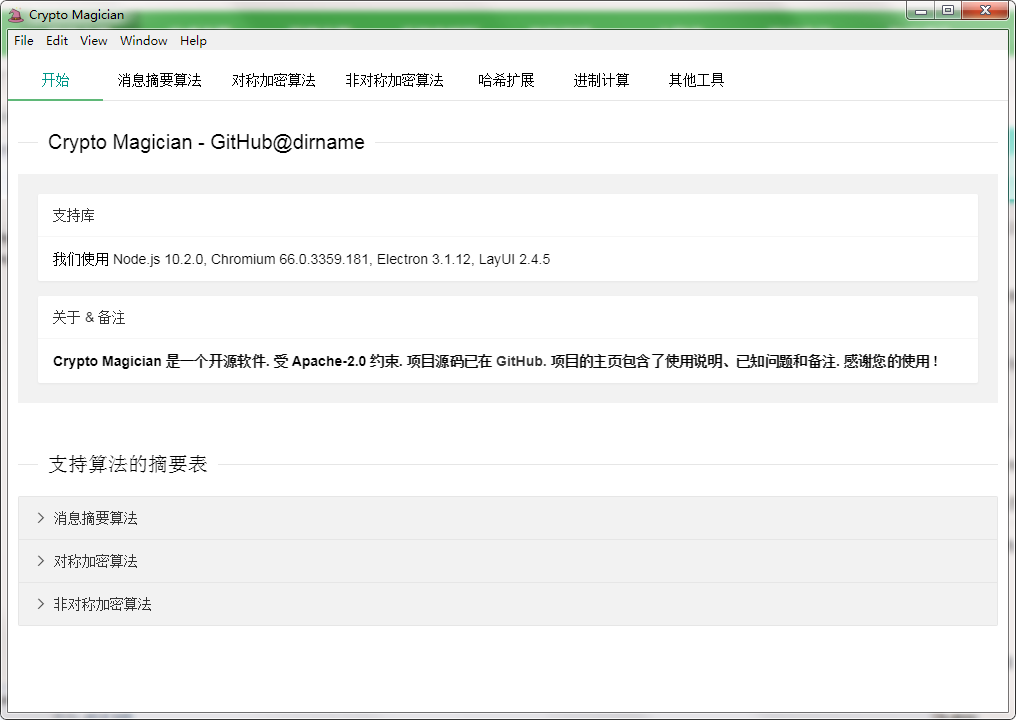The image size is (1016, 720).
Task: Open the 进制计算 tab
Action: pos(601,80)
